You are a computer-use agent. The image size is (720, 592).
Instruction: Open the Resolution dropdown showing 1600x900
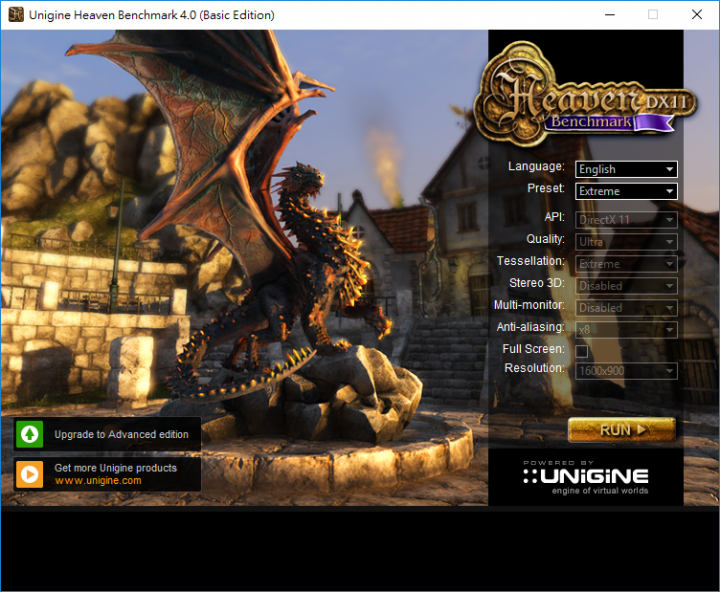click(x=626, y=371)
